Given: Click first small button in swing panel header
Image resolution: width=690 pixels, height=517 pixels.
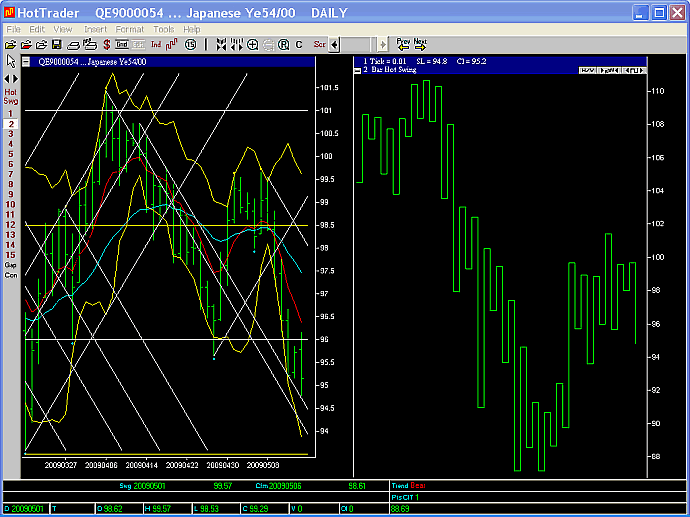Looking at the screenshot, I should tap(589, 70).
